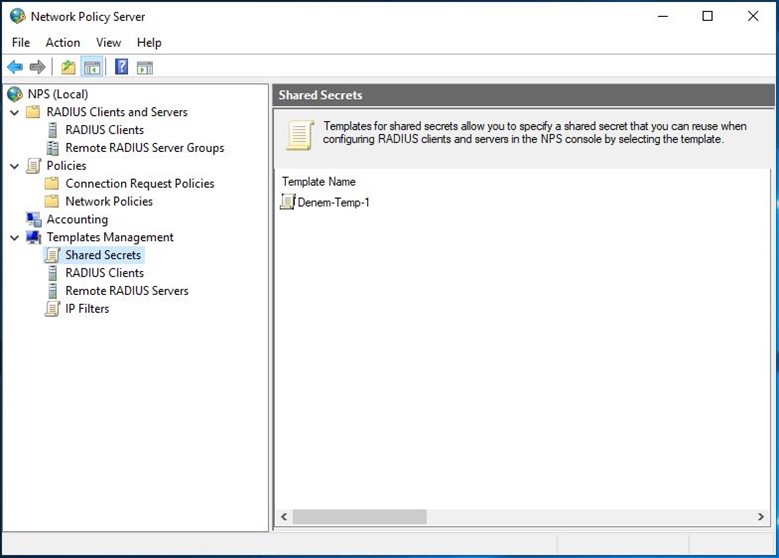Click the Up One Level folder icon

pyautogui.click(x=68, y=67)
